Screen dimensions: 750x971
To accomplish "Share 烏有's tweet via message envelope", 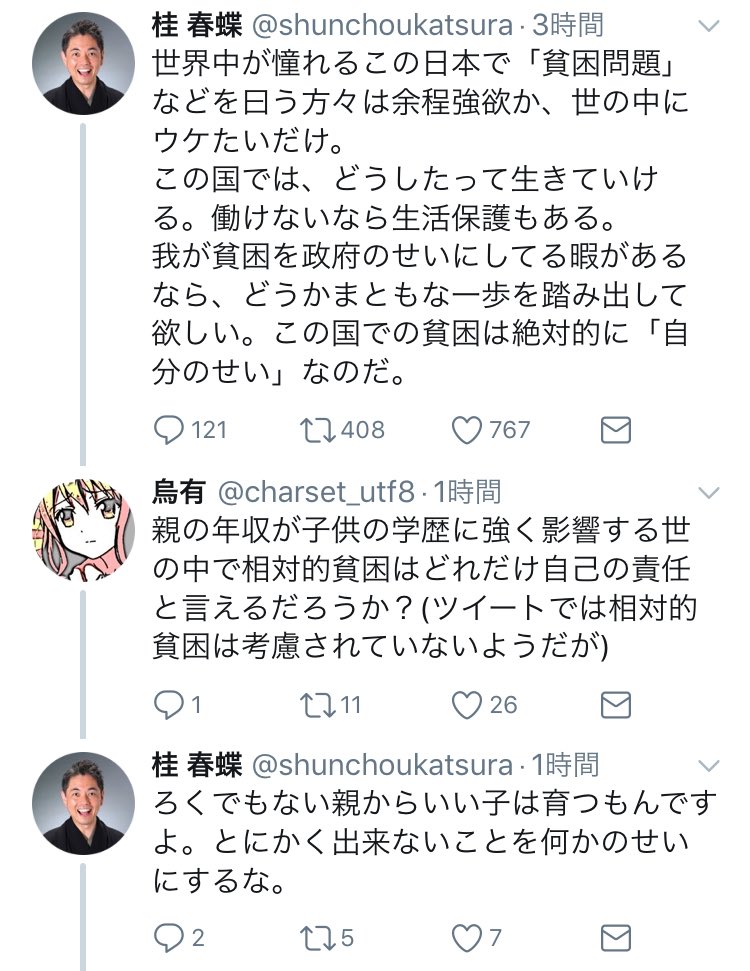I will point(615,704).
